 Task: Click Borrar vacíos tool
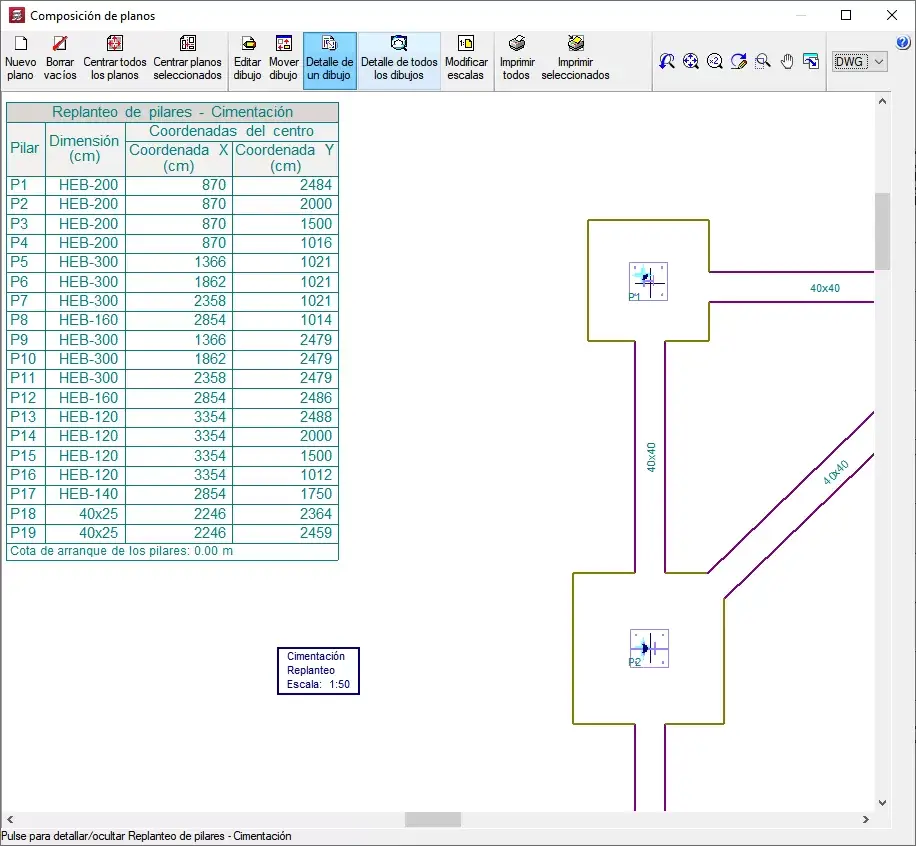[60, 60]
